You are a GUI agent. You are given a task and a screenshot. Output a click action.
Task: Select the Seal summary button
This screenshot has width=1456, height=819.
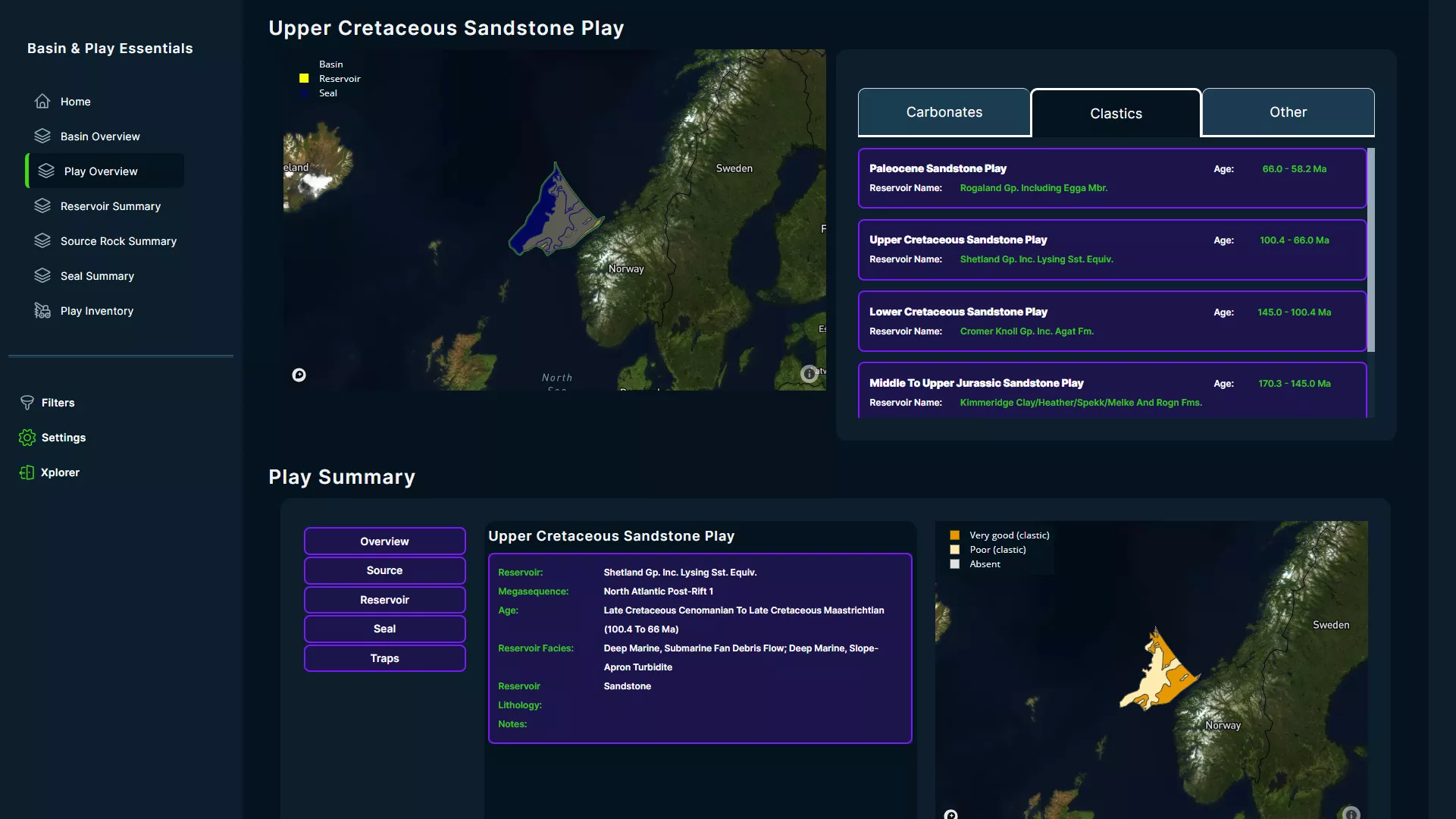click(384, 629)
